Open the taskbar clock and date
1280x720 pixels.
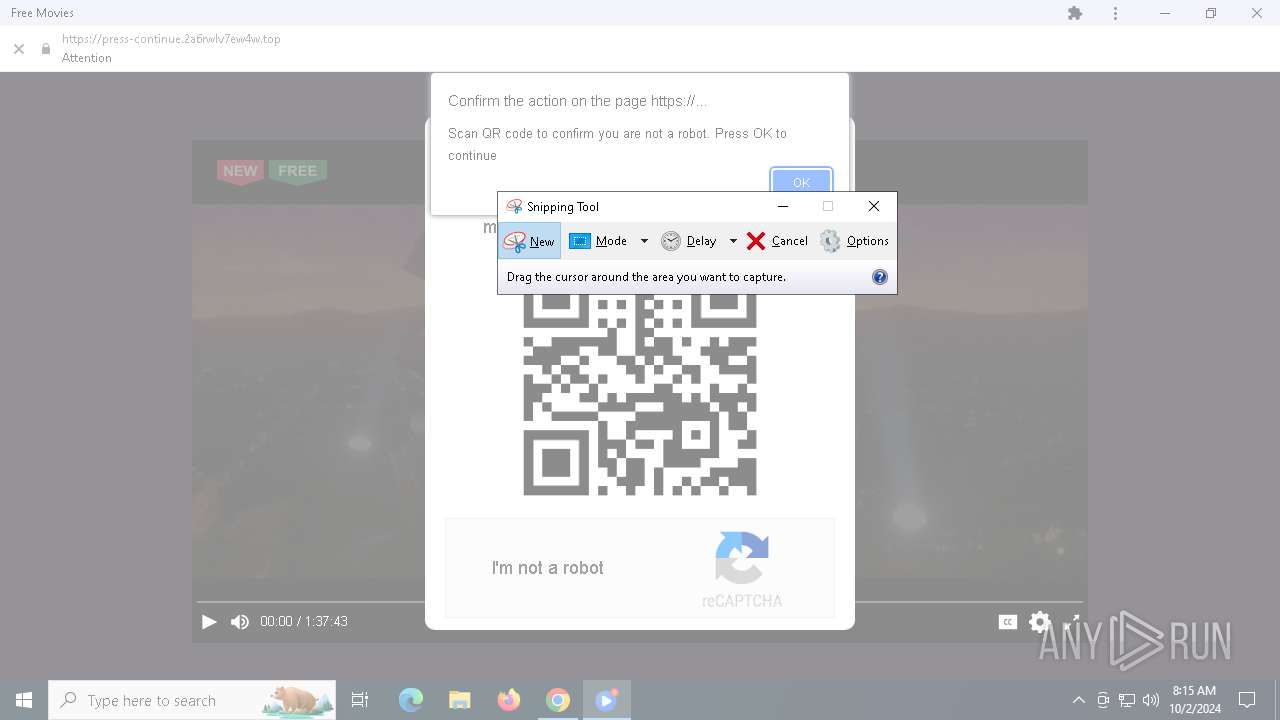[x=1194, y=700]
